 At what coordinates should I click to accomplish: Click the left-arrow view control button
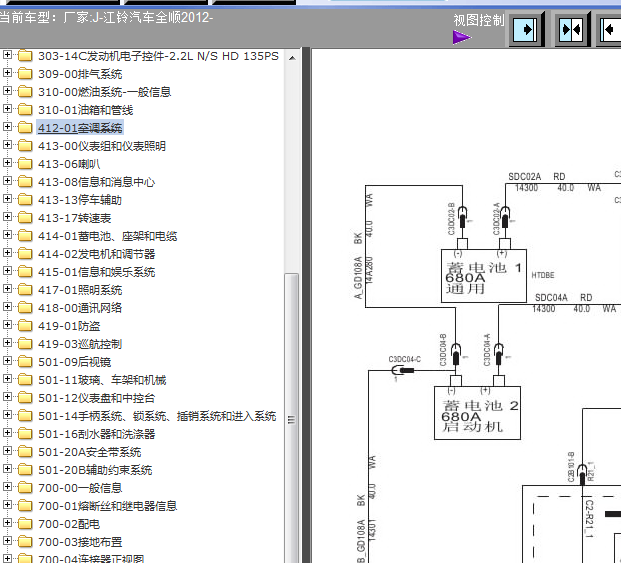coord(610,30)
